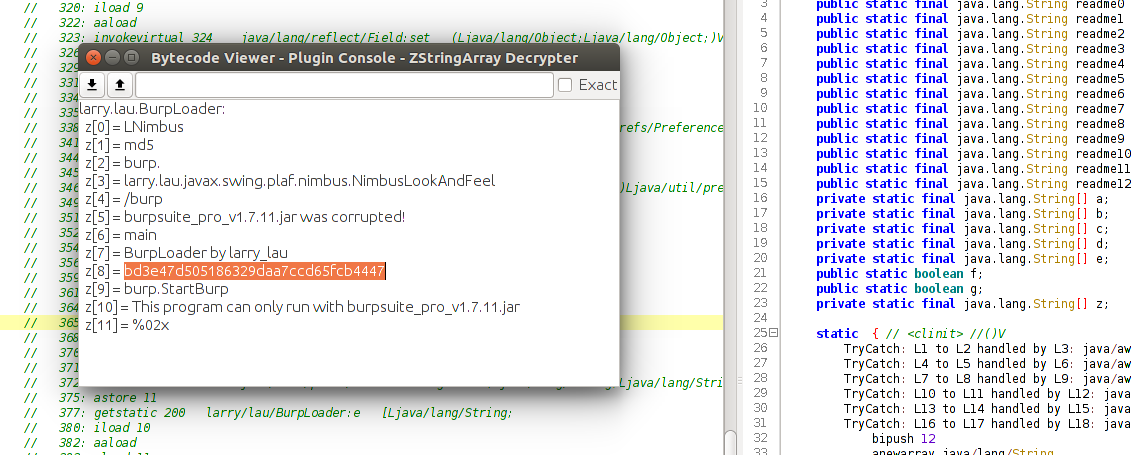The width and height of the screenshot is (1131, 455).
Task: Maximize the Plugin Console window
Action: click(x=131, y=58)
